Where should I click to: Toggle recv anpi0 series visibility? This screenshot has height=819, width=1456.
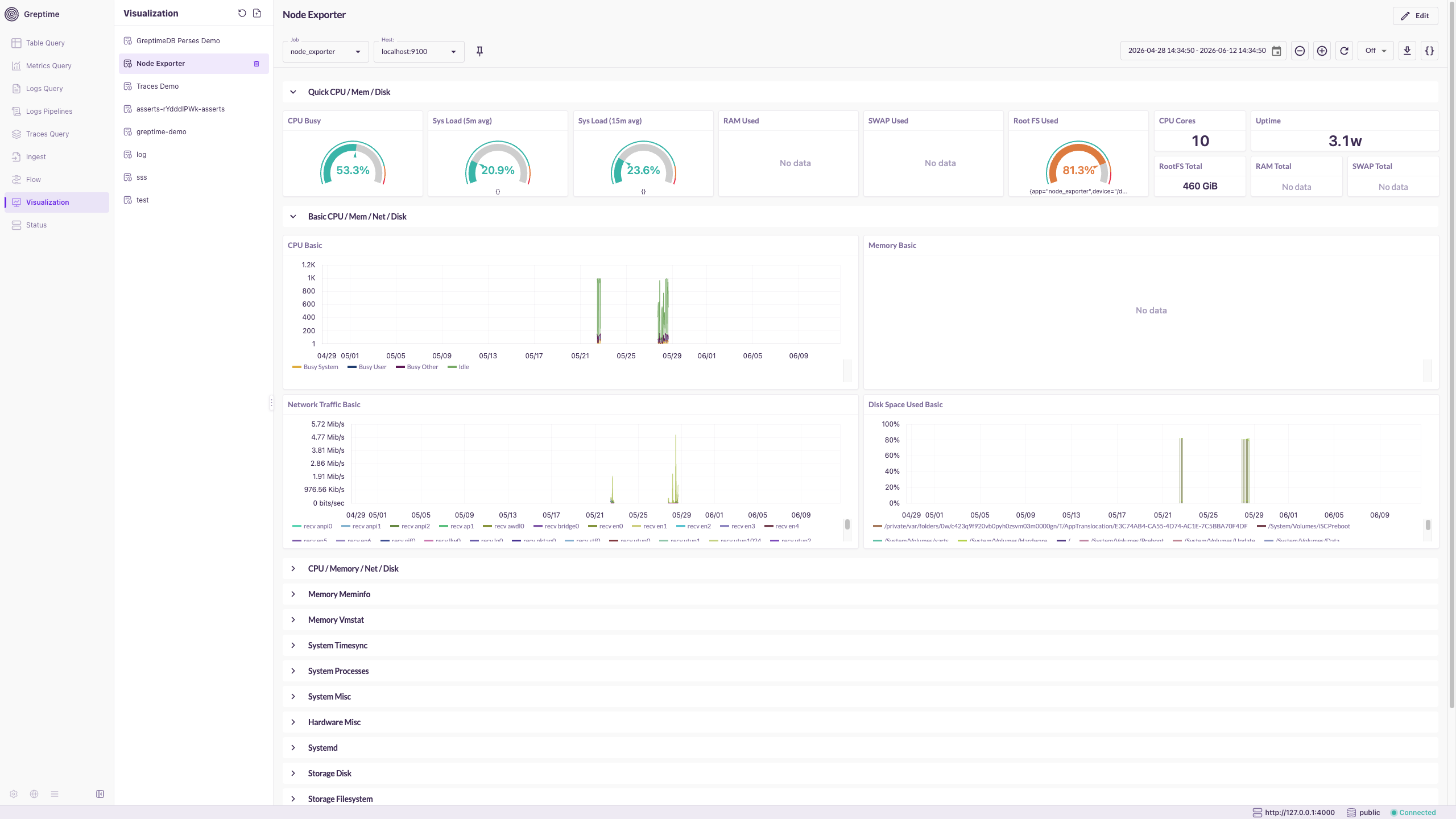(x=312, y=526)
